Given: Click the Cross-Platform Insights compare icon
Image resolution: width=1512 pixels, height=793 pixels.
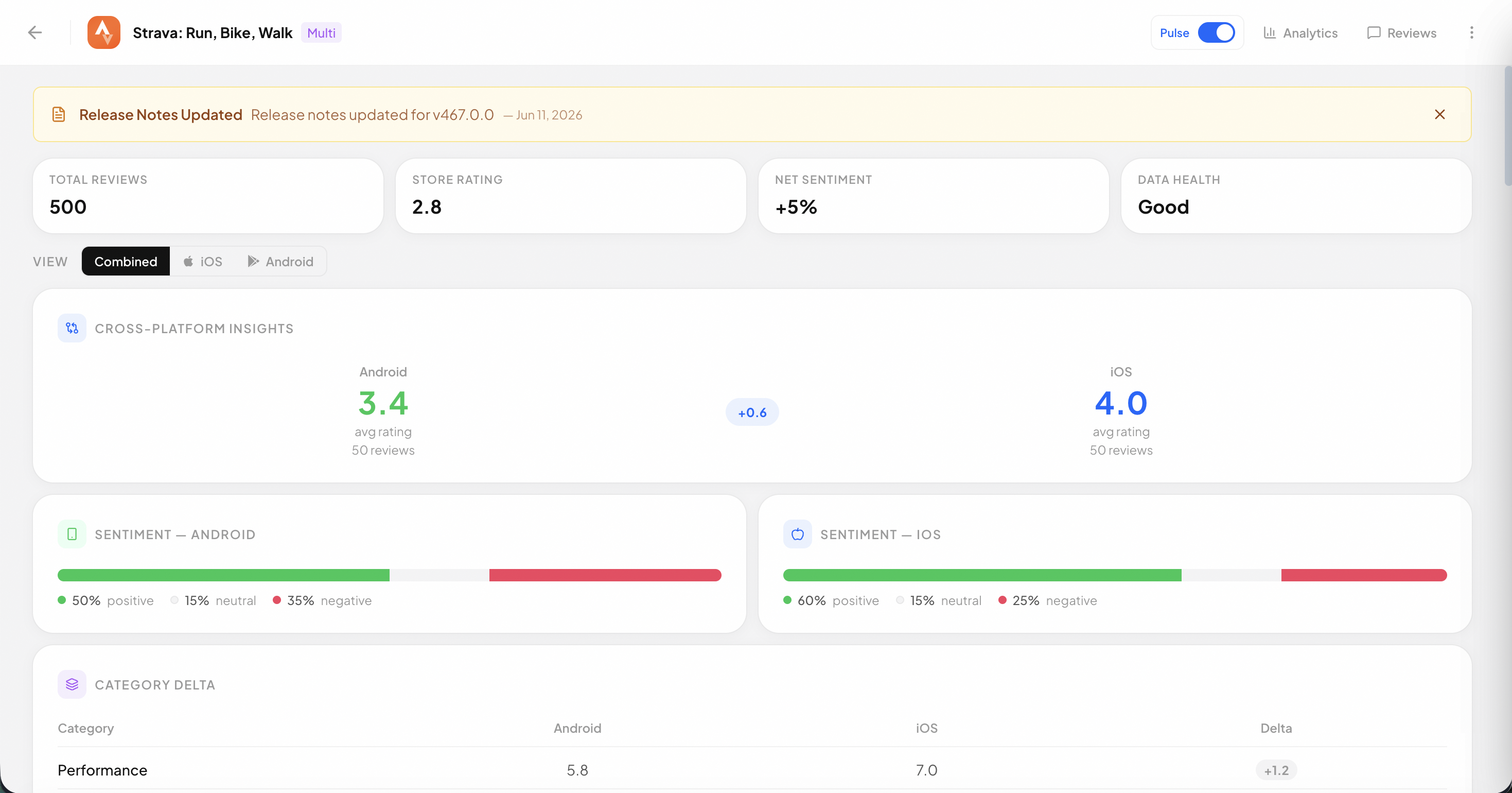Looking at the screenshot, I should (x=72, y=328).
